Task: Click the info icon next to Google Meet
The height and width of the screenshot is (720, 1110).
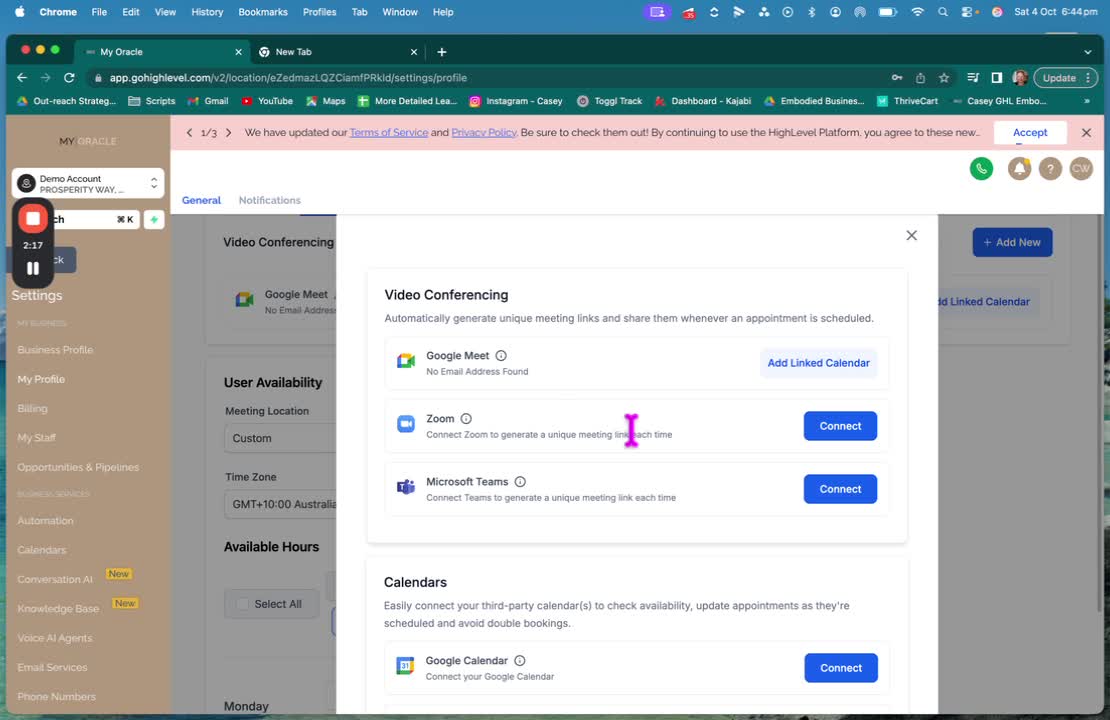Action: 501,355
